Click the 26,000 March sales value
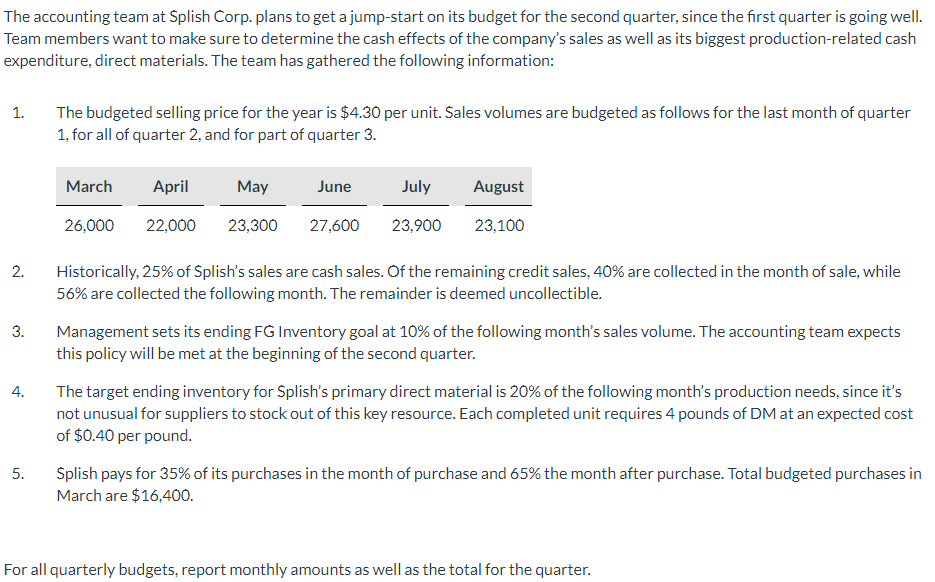 pyautogui.click(x=89, y=225)
